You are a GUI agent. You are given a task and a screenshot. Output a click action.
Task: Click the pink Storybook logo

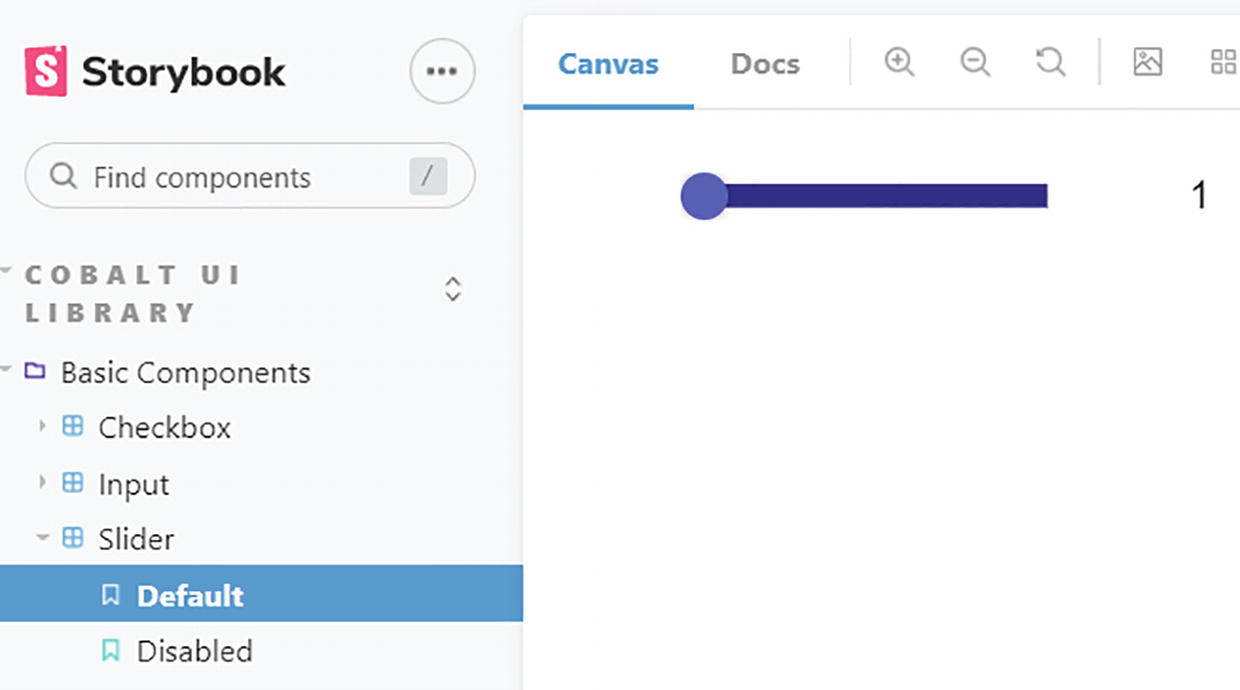[46, 71]
